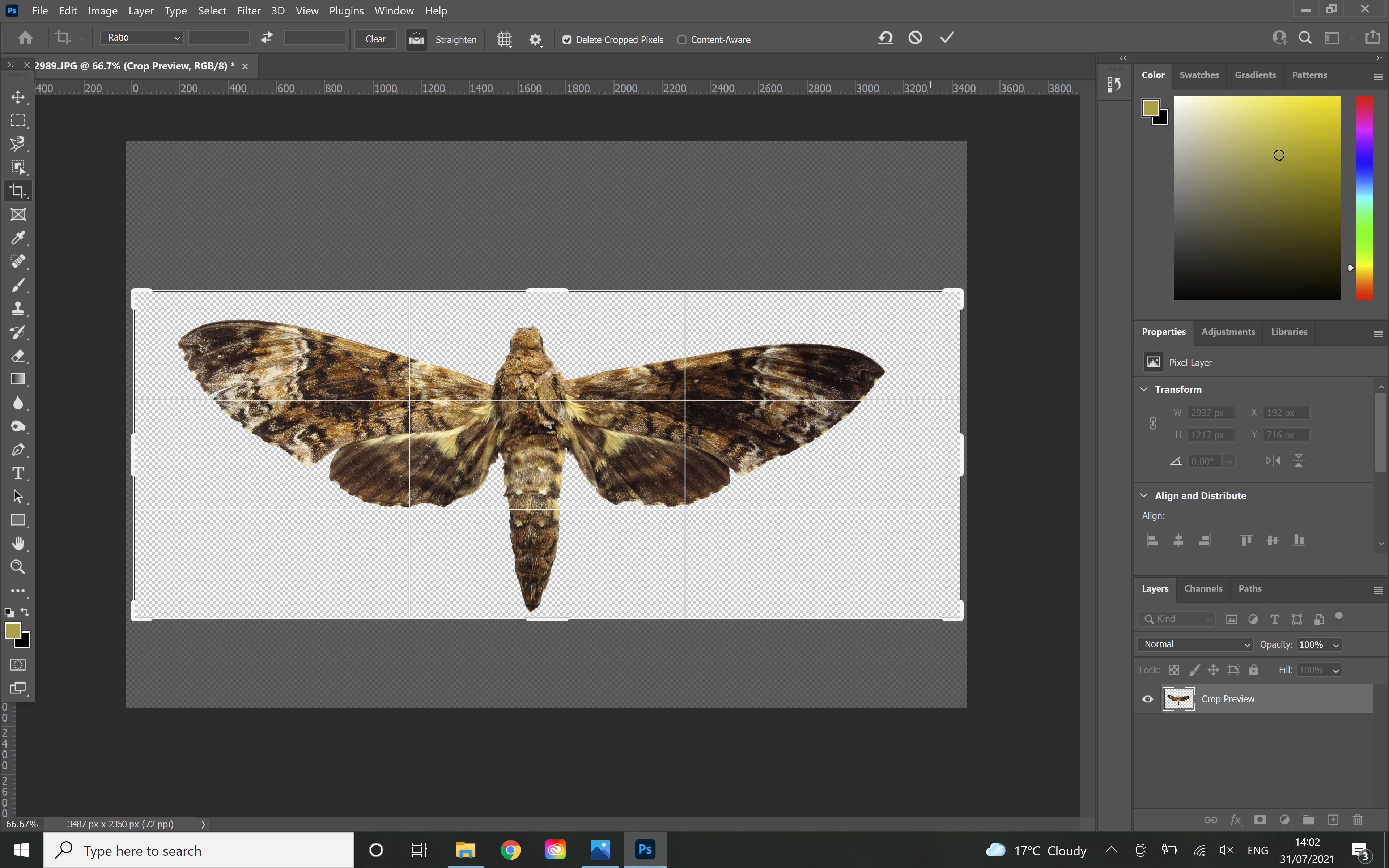The image size is (1389, 868).
Task: Select the Hand tool
Action: [18, 544]
